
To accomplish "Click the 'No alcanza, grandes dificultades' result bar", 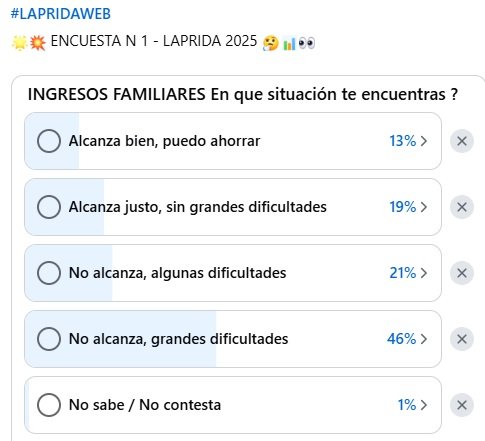I will [x=233, y=339].
